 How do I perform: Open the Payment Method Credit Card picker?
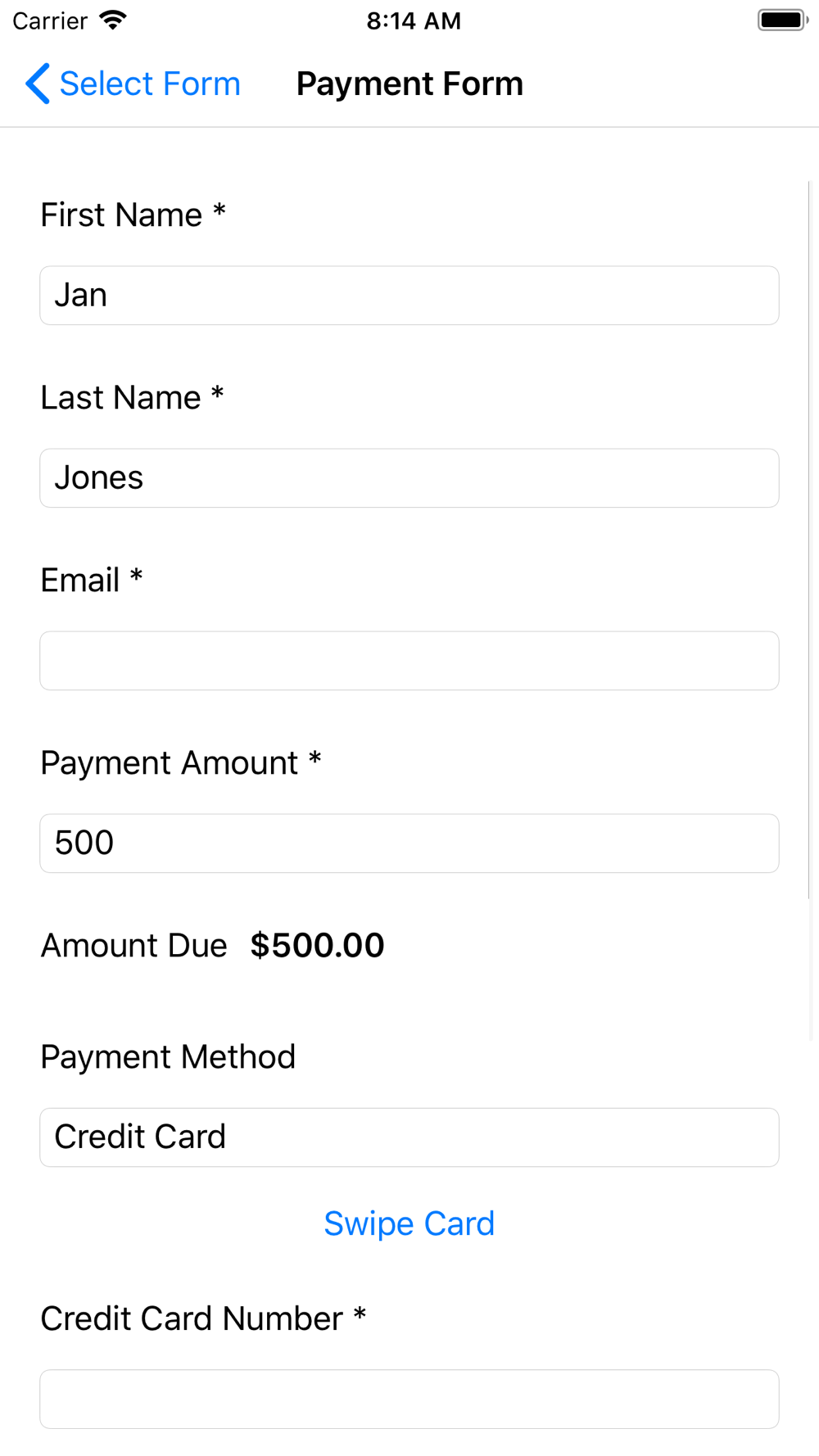(x=409, y=1137)
